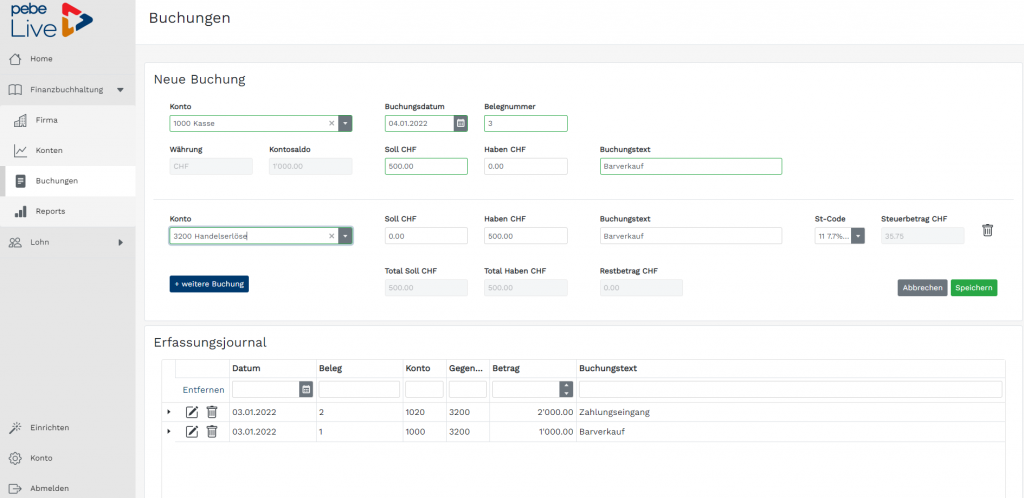This screenshot has width=1024, height=498.
Task: Expand the Lohn sidebar menu
Action: 120,242
